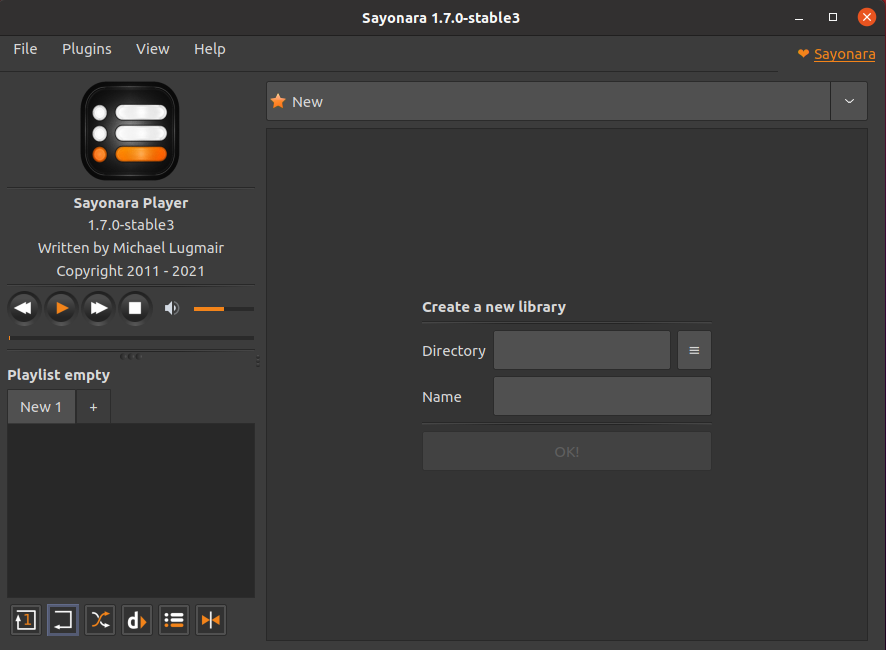Click the track progress seek bar
886x650 pixels.
click(x=131, y=338)
